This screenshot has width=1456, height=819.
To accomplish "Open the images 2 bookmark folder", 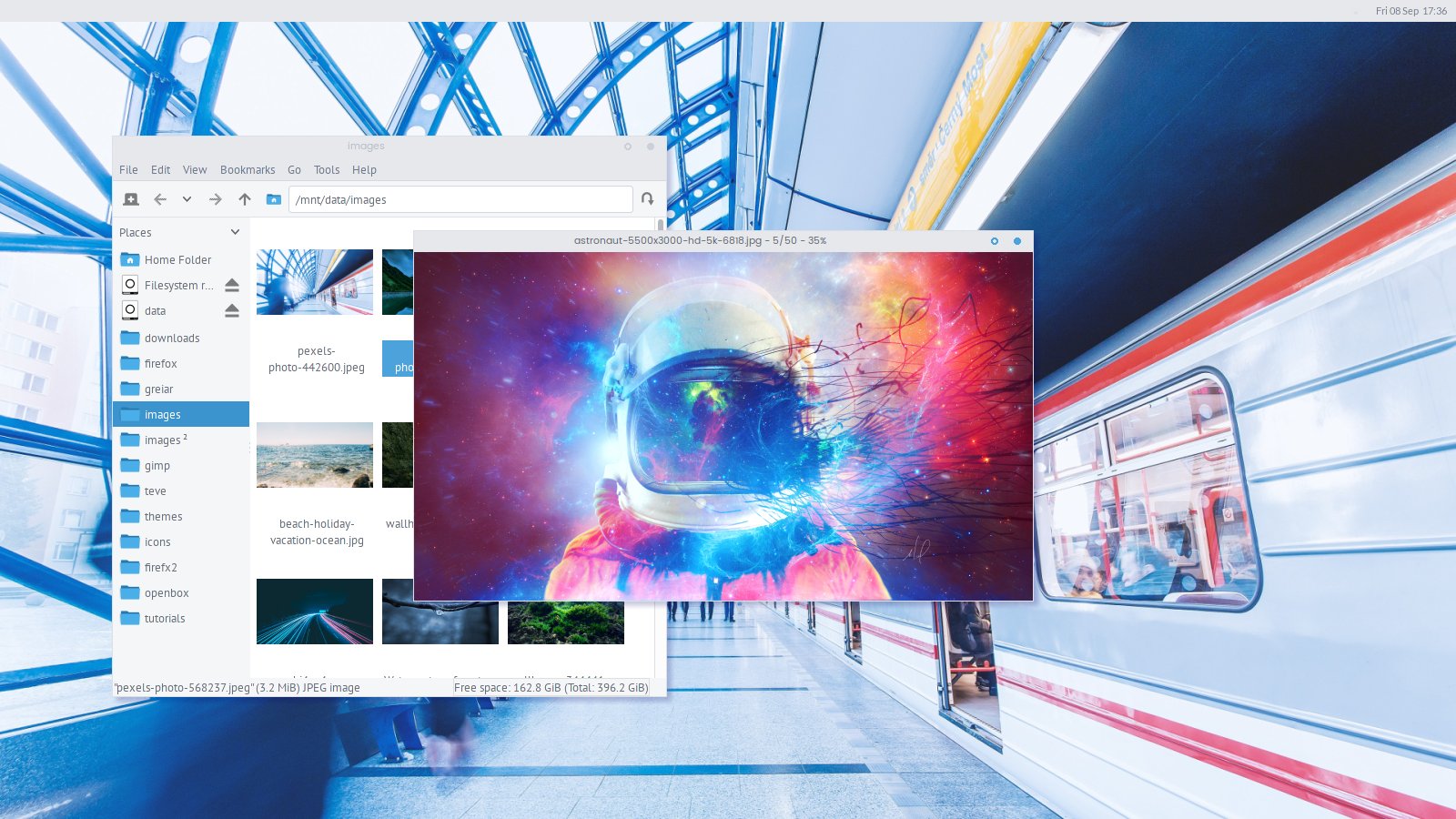I will click(x=181, y=440).
